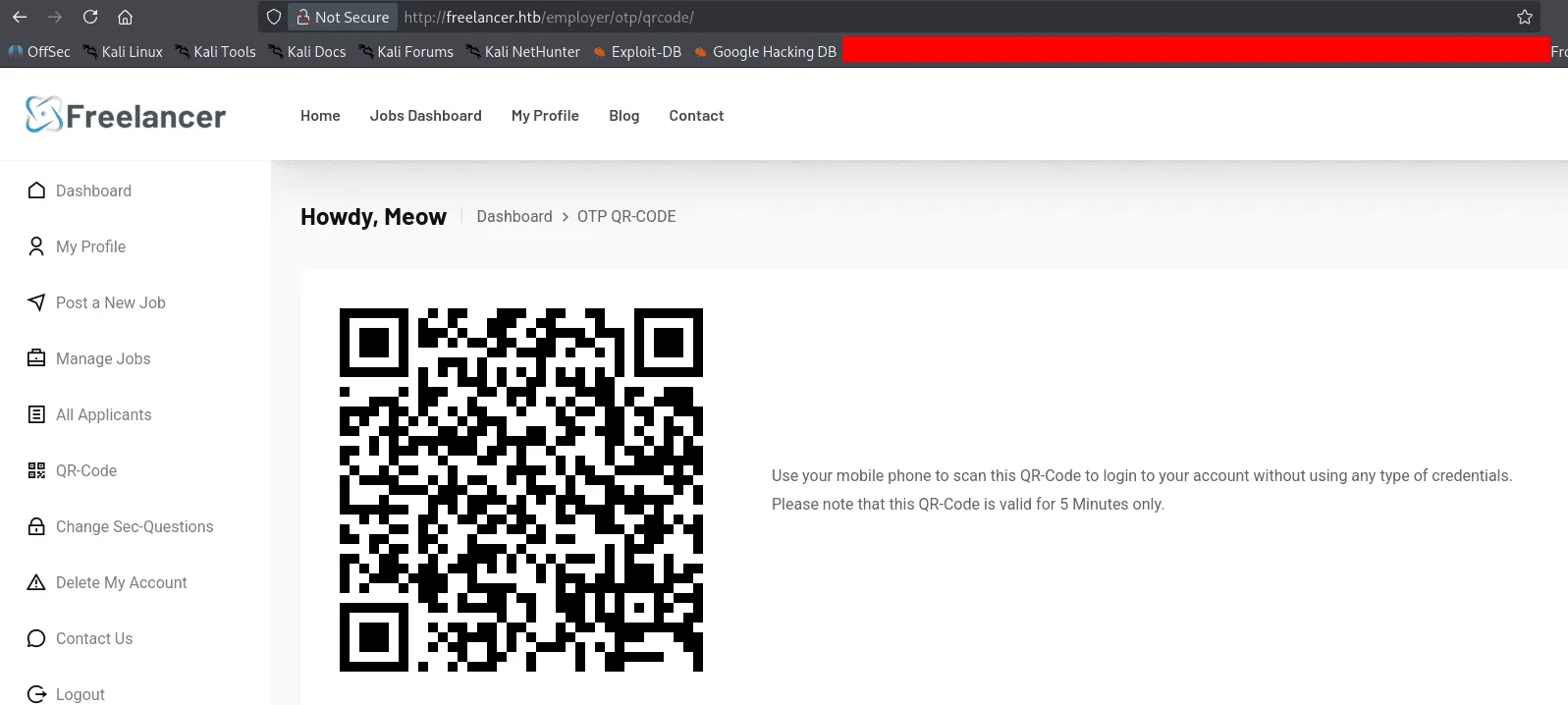The width and height of the screenshot is (1568, 705).
Task: Open My Profile sidebar label
Action: 90,246
